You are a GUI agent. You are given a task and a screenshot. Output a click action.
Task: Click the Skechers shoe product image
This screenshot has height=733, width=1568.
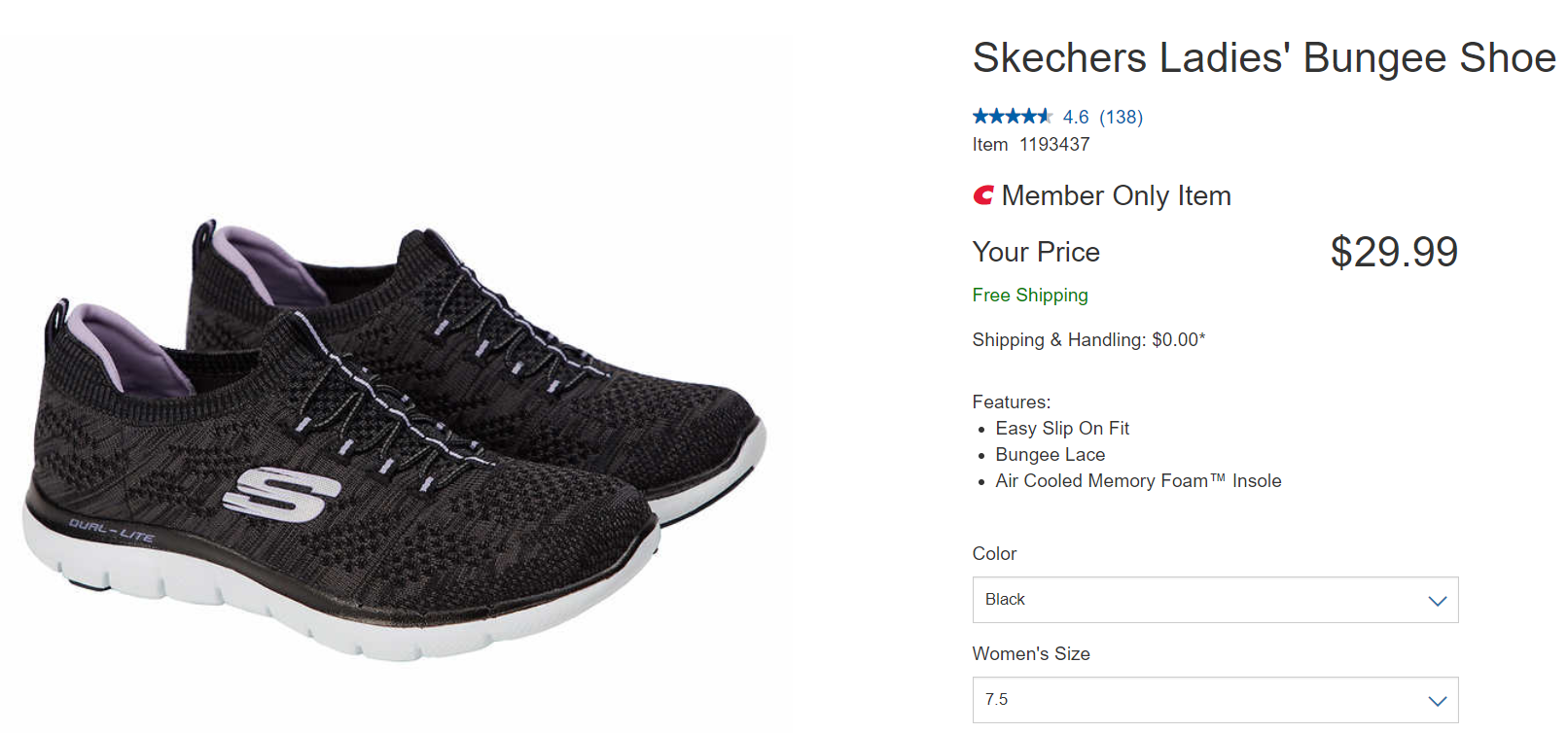tap(389, 437)
